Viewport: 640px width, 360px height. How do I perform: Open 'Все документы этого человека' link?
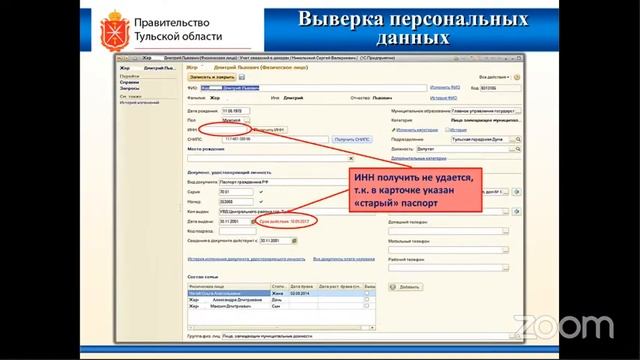(x=344, y=259)
